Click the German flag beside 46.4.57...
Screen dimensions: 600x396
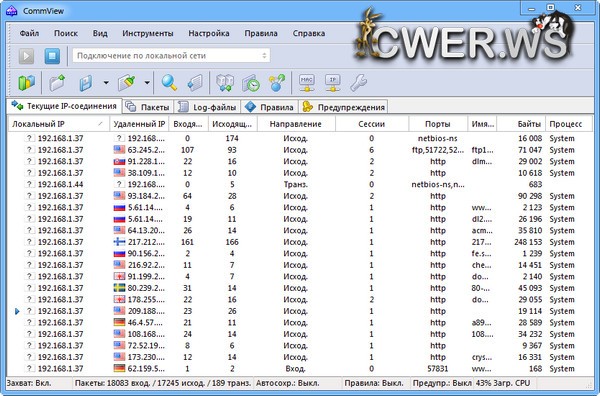[x=119, y=322]
